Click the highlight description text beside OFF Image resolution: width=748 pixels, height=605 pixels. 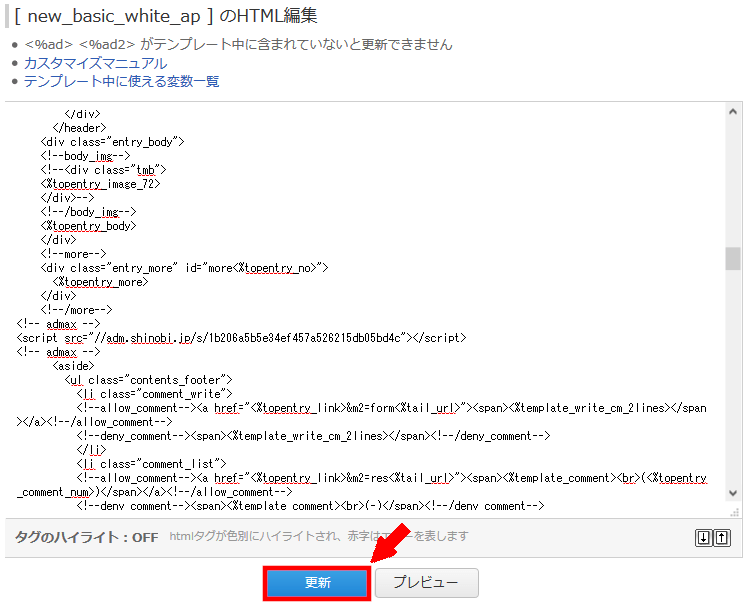(319, 536)
